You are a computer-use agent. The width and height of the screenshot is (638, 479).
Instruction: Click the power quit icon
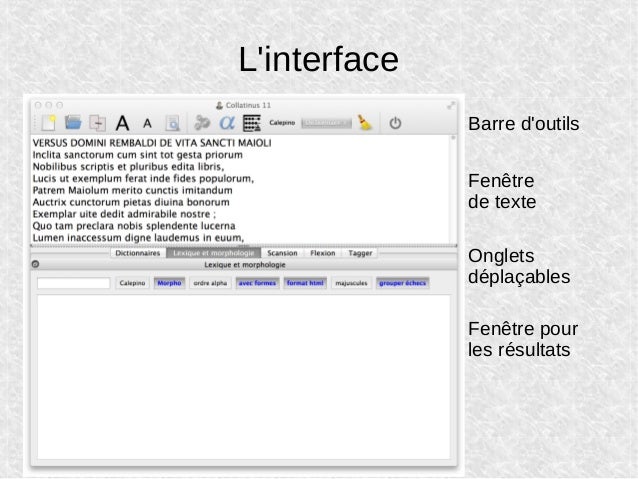395,123
